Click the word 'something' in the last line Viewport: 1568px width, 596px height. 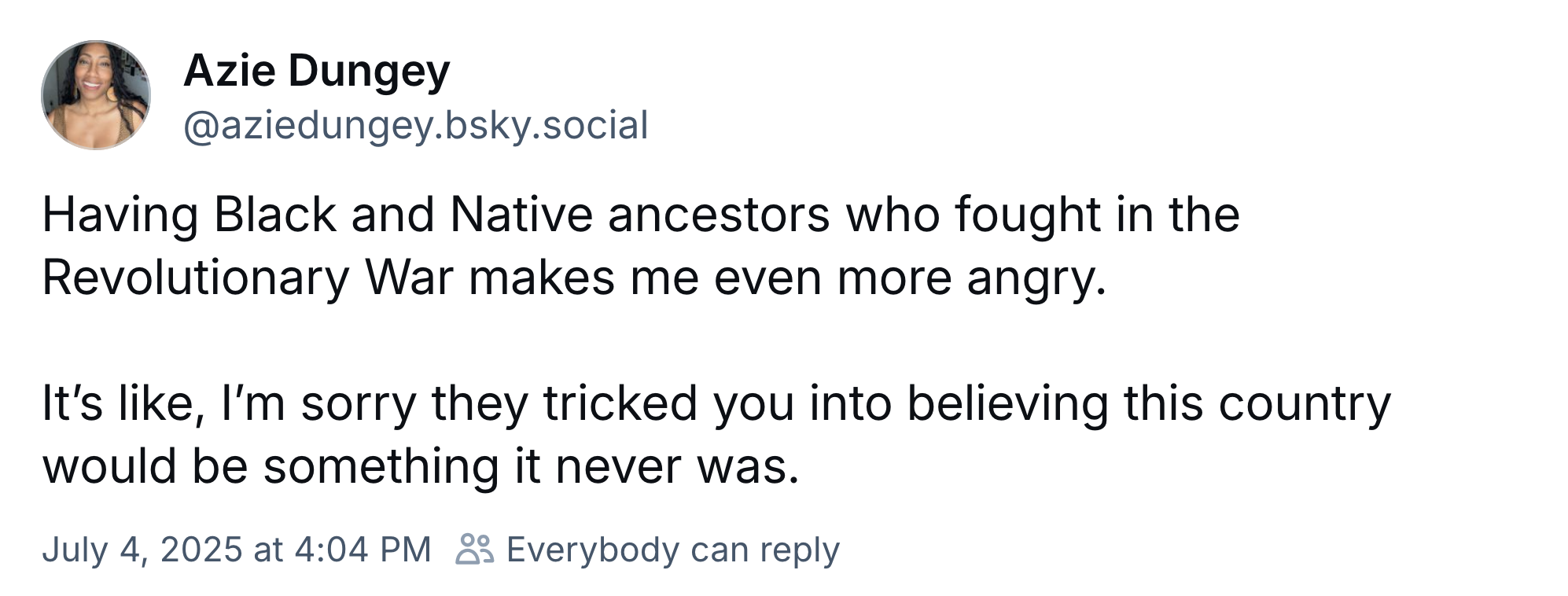coord(381,466)
